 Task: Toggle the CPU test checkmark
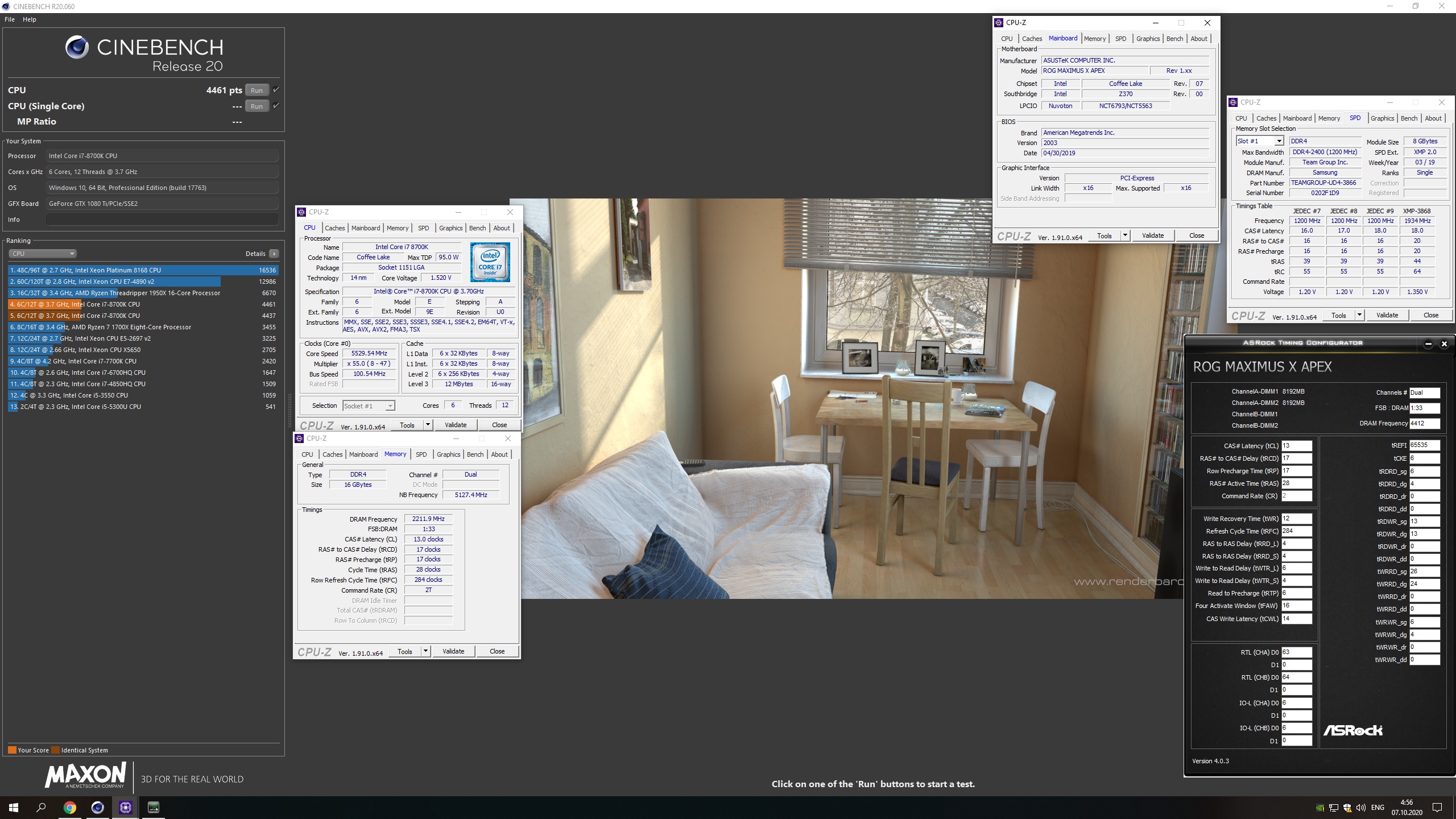coord(276,89)
